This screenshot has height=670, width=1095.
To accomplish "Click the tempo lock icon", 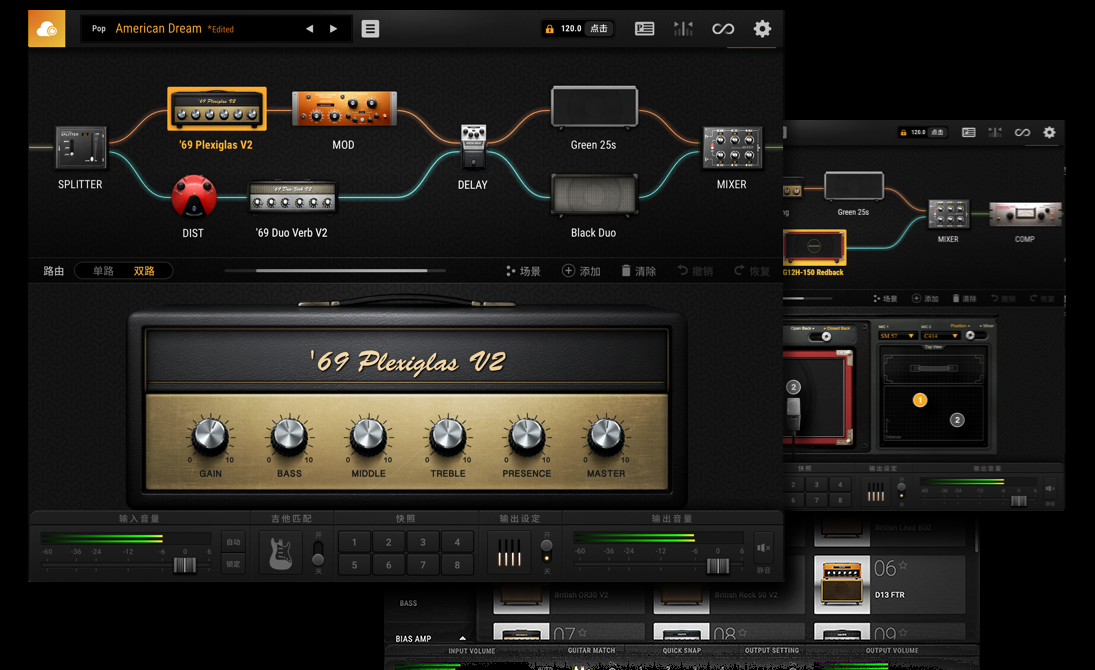I will pyautogui.click(x=549, y=29).
